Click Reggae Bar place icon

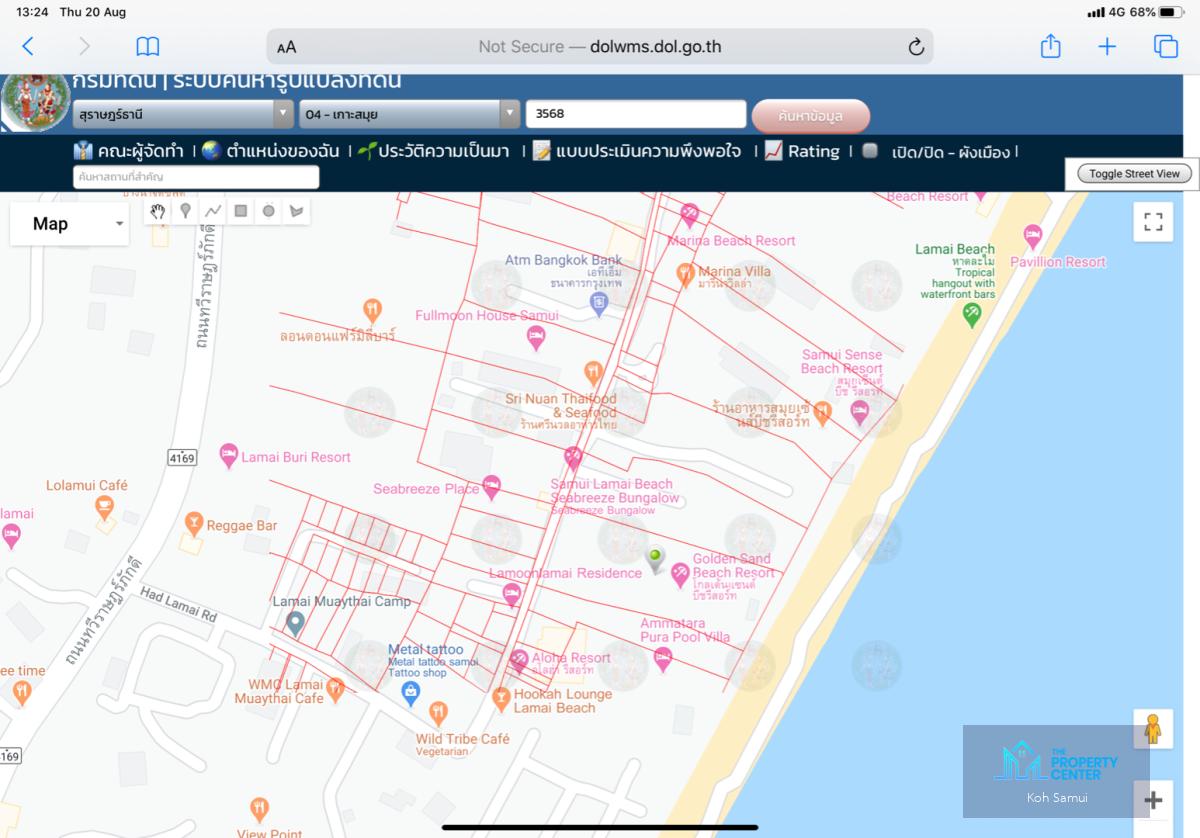194,525
